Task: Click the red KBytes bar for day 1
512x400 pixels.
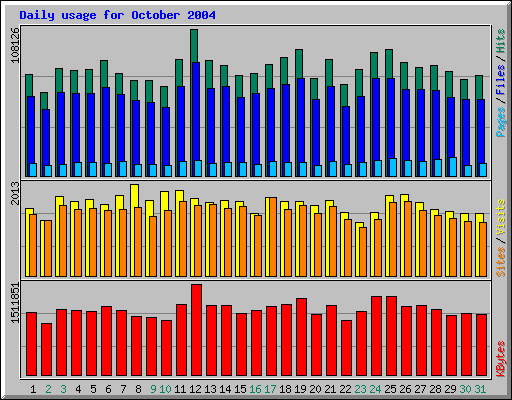Action: (31, 344)
